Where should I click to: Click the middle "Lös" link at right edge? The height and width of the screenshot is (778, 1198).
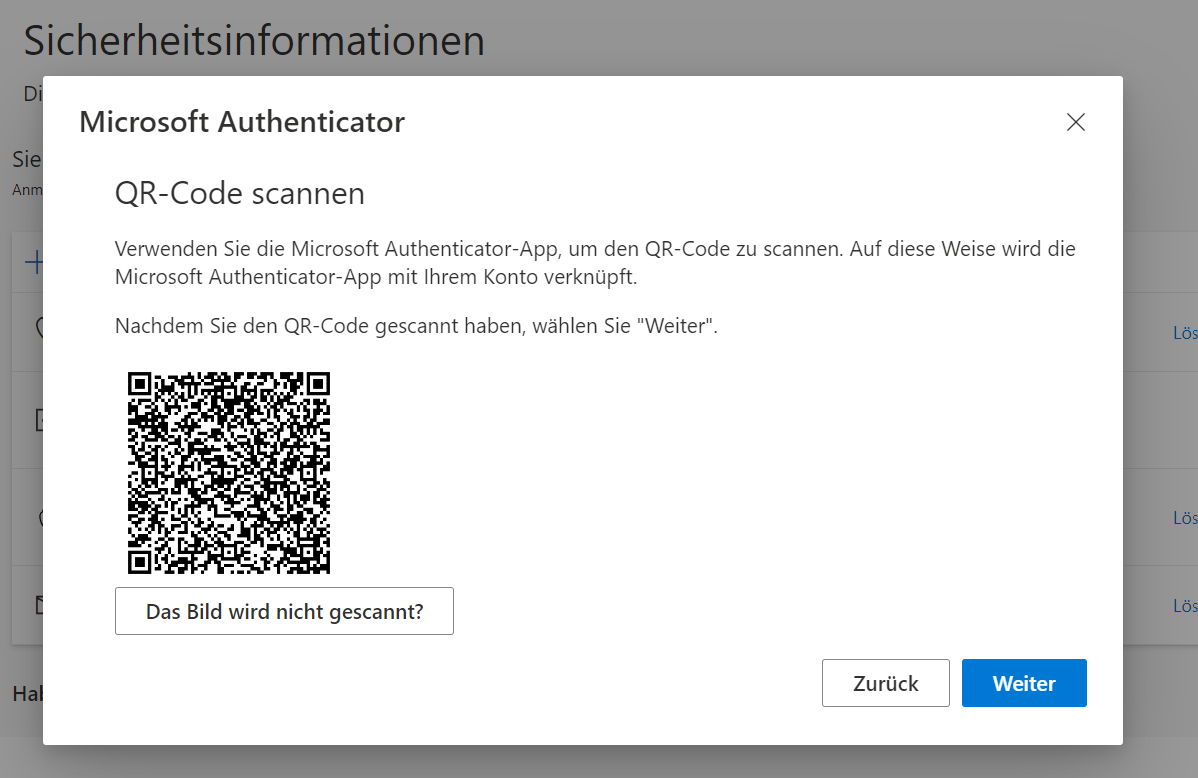coord(1185,518)
